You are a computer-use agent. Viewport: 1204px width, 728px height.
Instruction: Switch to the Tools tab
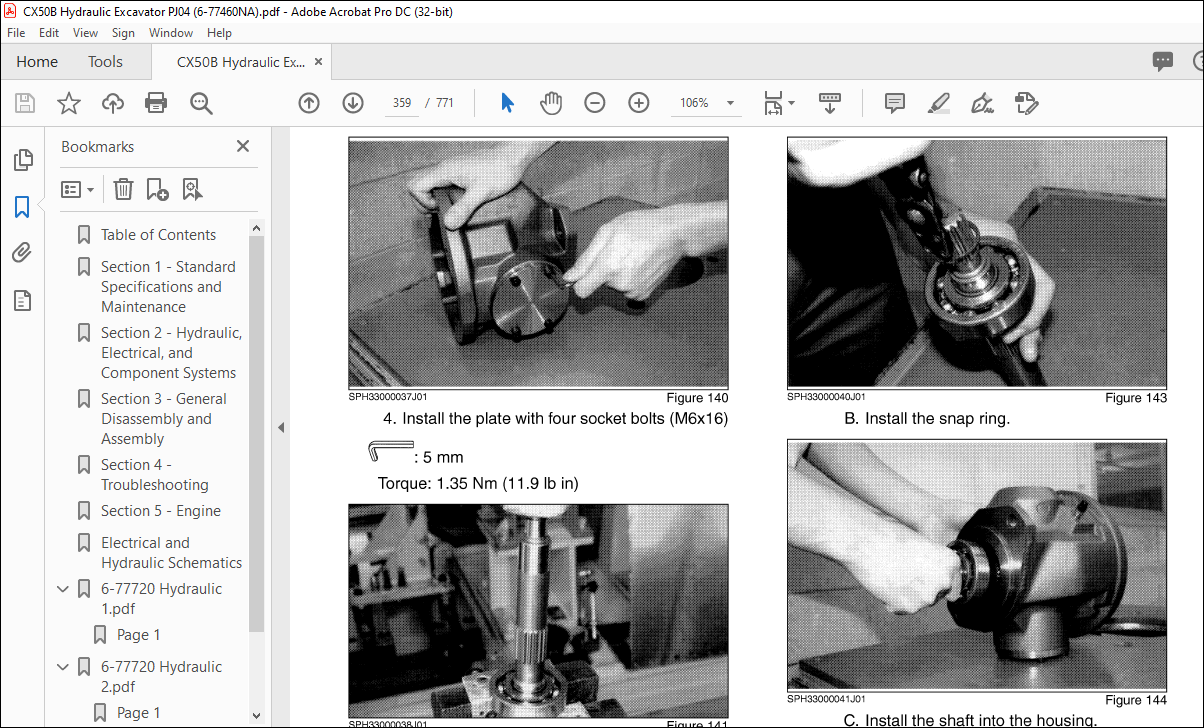pos(105,61)
